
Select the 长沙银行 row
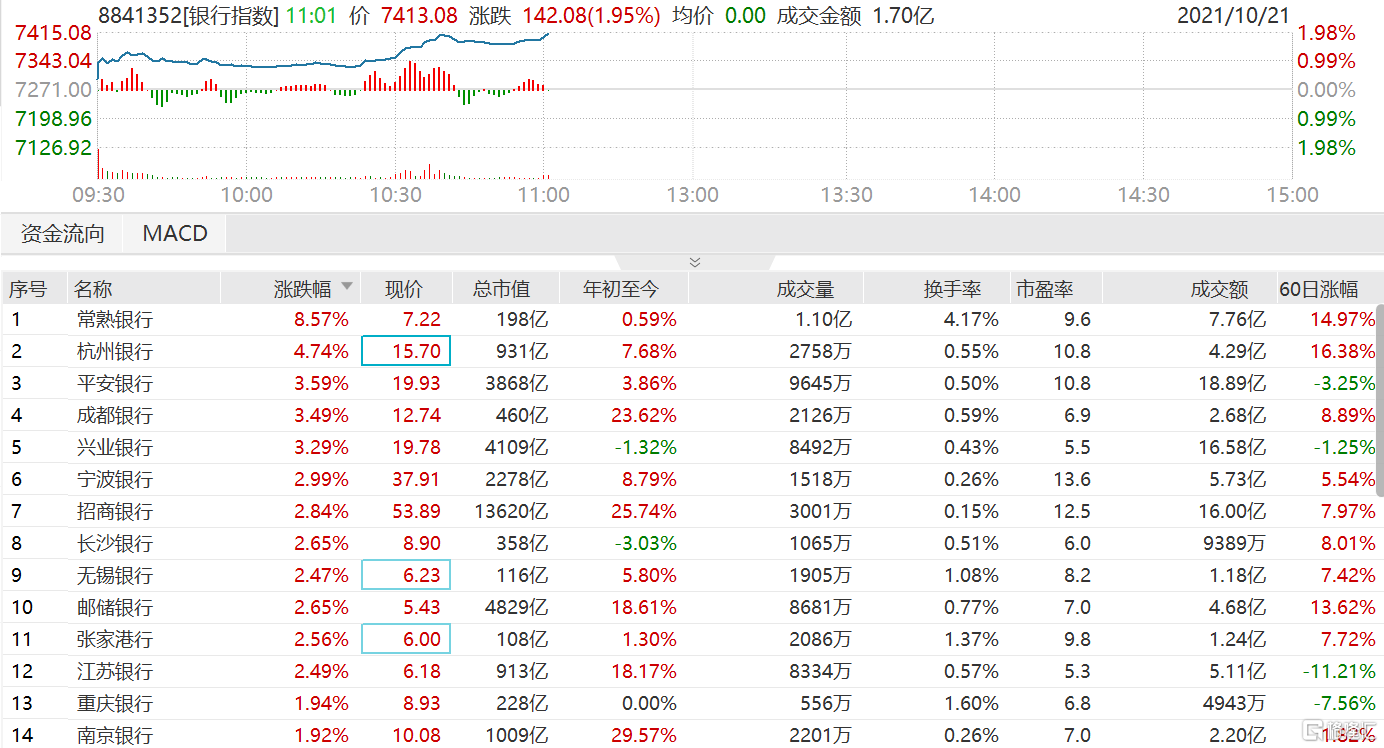click(688, 544)
